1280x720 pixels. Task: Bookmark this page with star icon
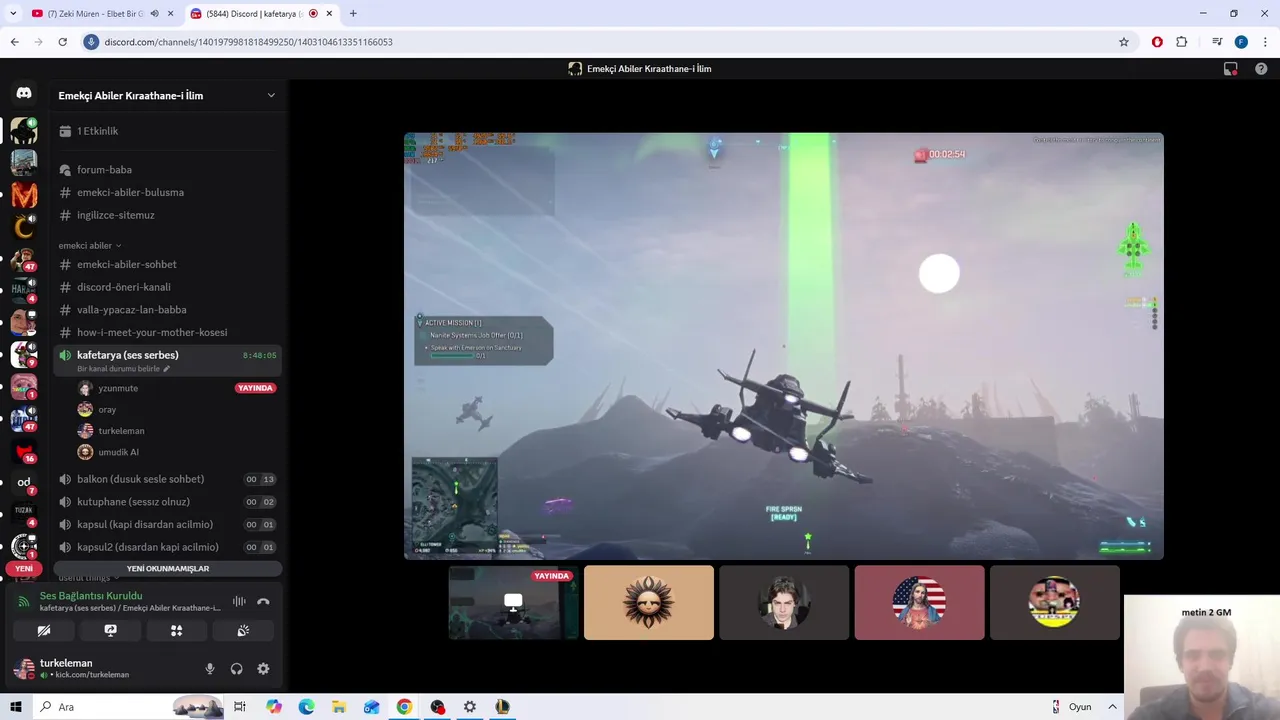(1124, 42)
